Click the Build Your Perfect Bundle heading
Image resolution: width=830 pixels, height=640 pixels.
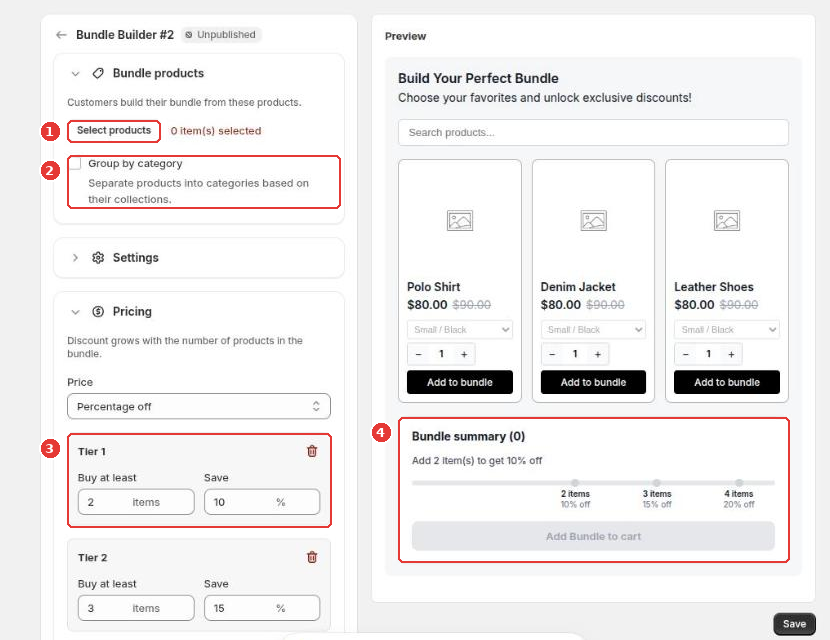pyautogui.click(x=478, y=78)
